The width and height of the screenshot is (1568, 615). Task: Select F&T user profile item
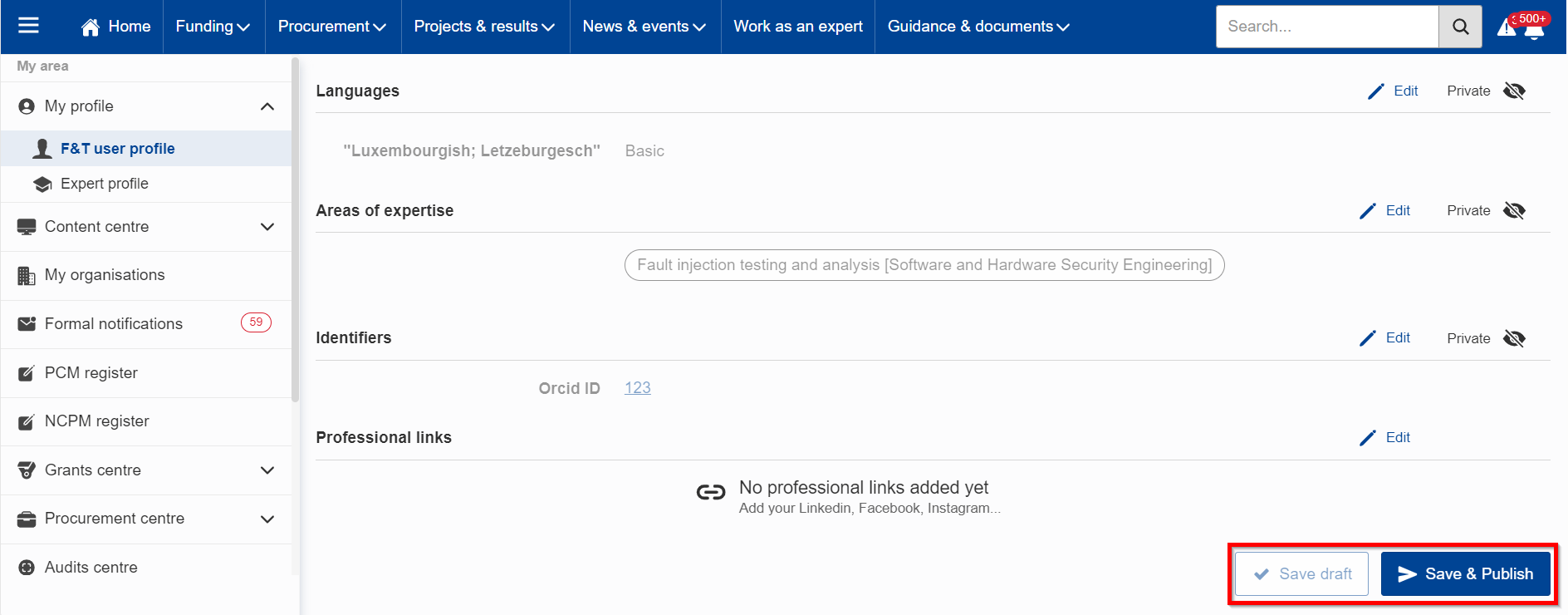(146, 149)
